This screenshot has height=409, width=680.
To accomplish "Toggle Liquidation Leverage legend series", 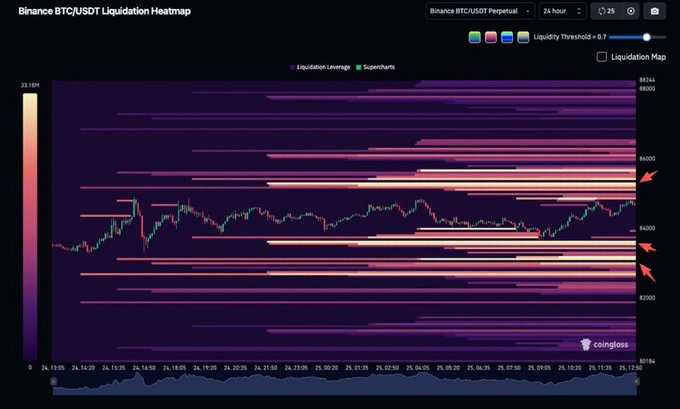I will click(x=320, y=67).
